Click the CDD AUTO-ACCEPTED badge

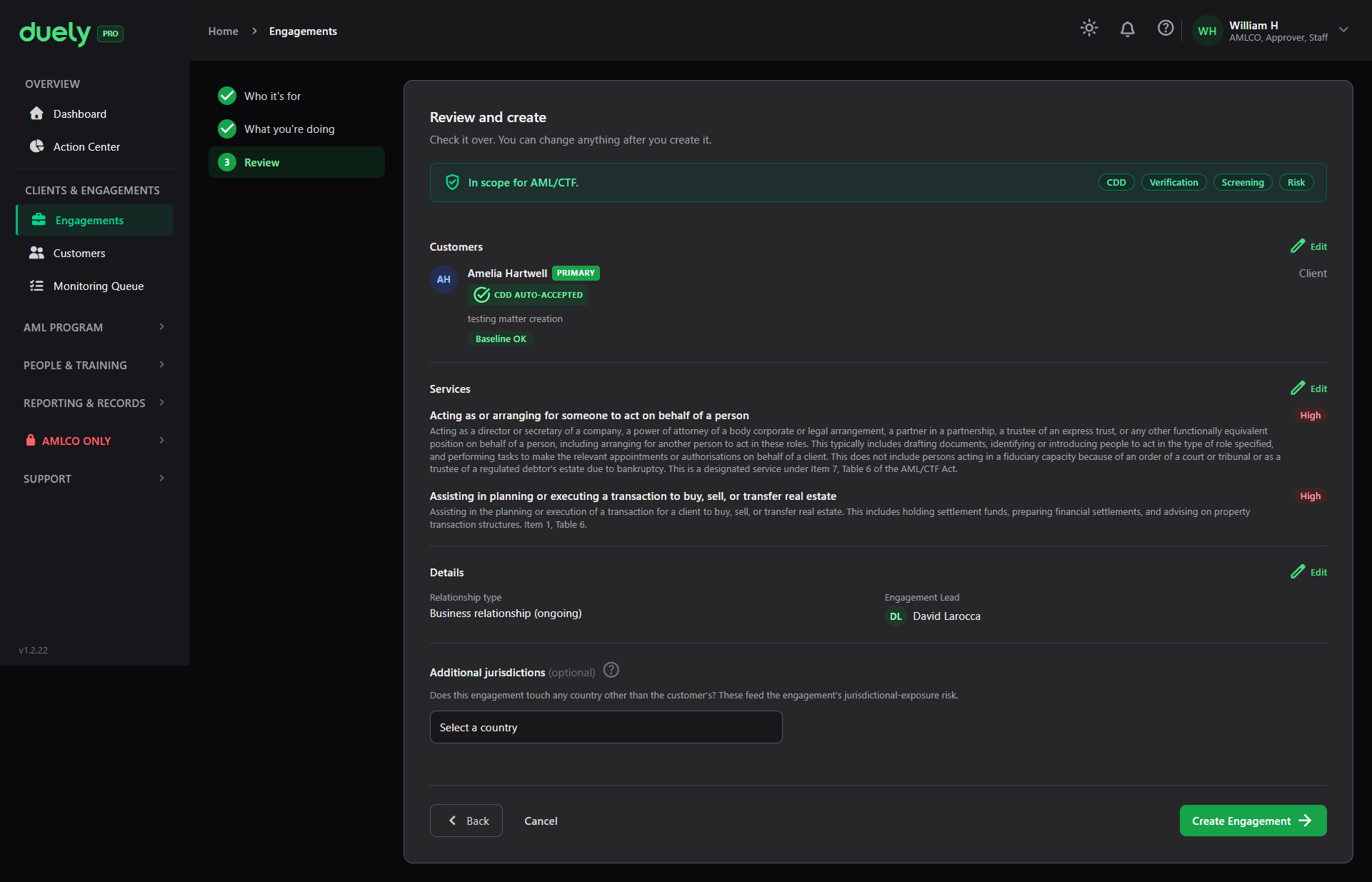[528, 295]
